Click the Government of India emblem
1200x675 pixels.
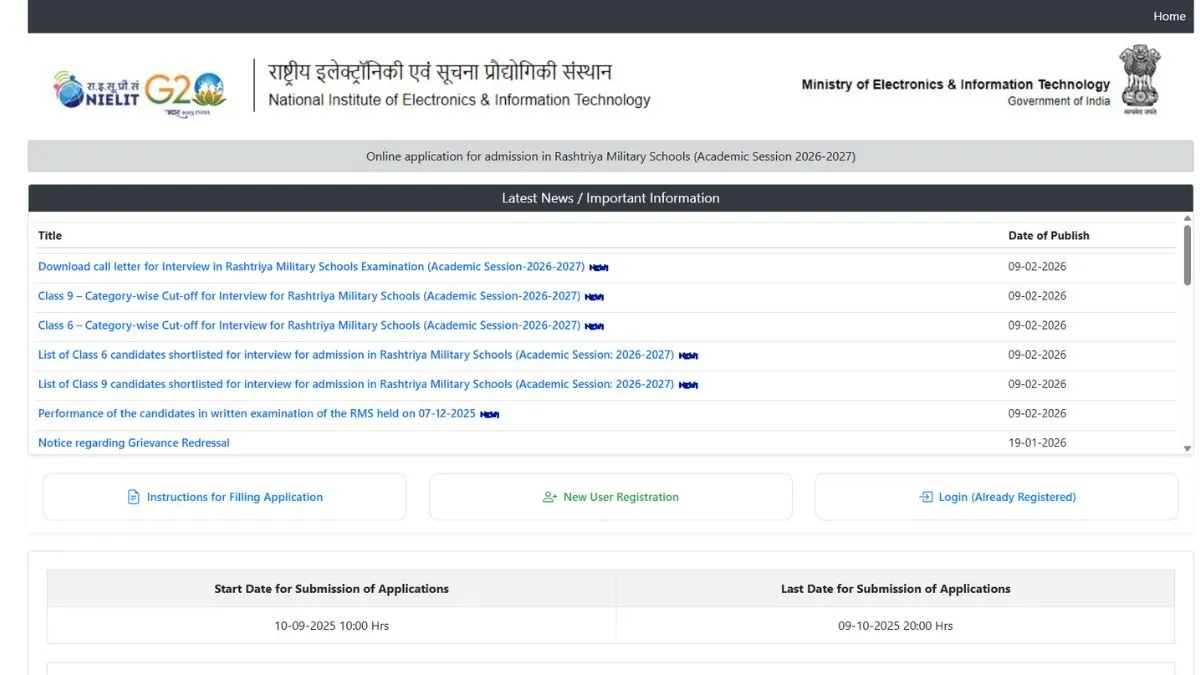point(1139,79)
